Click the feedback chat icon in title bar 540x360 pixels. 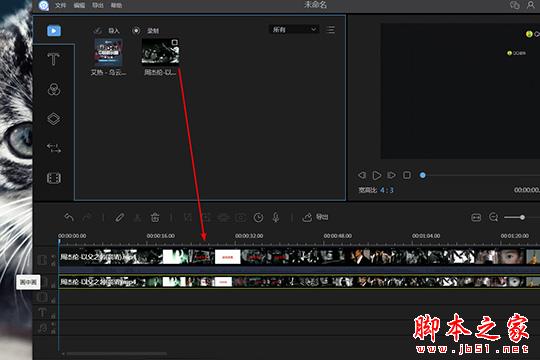point(515,5)
